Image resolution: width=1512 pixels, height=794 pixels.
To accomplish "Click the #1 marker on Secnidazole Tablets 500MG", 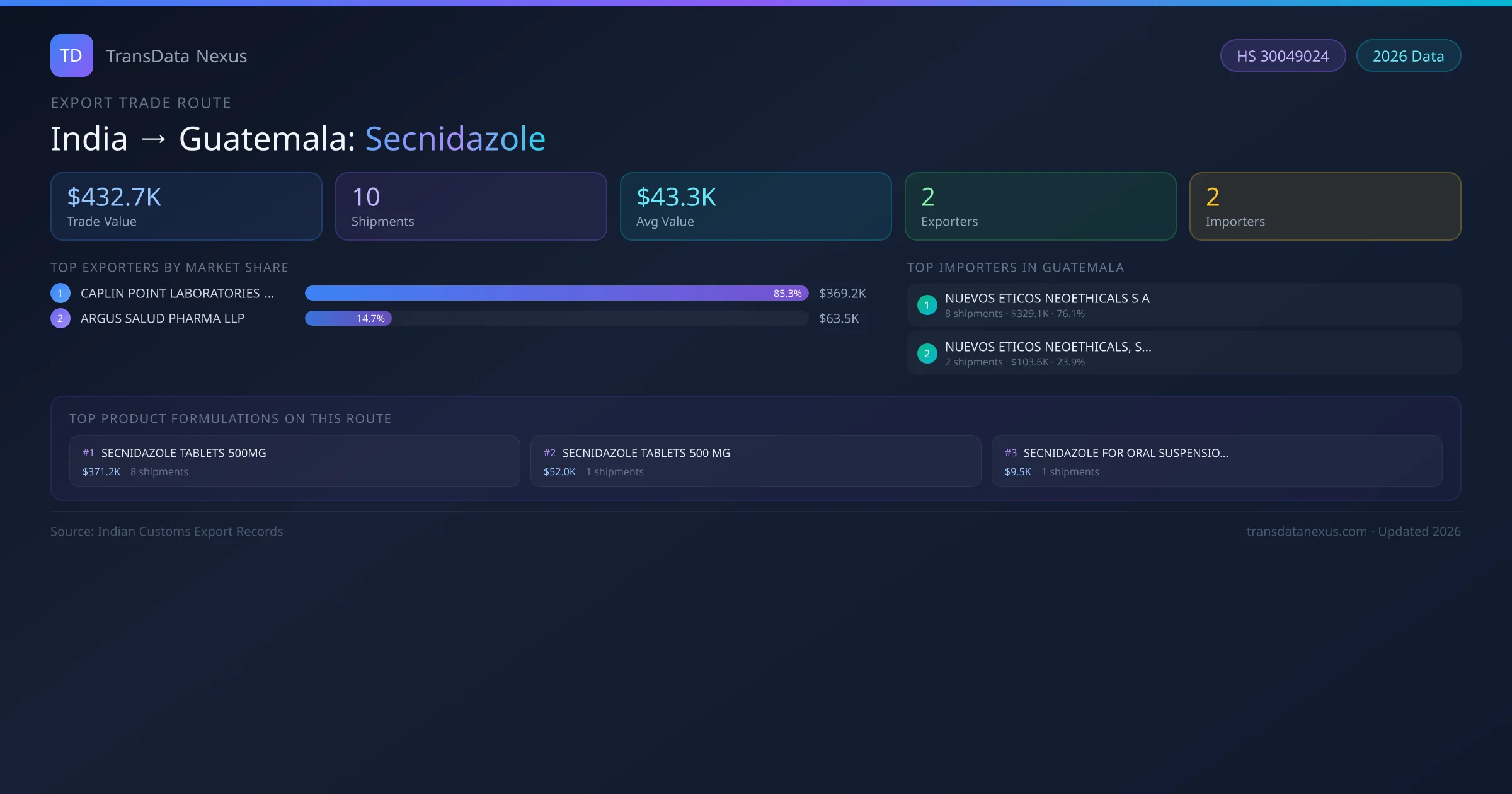I will coord(88,452).
